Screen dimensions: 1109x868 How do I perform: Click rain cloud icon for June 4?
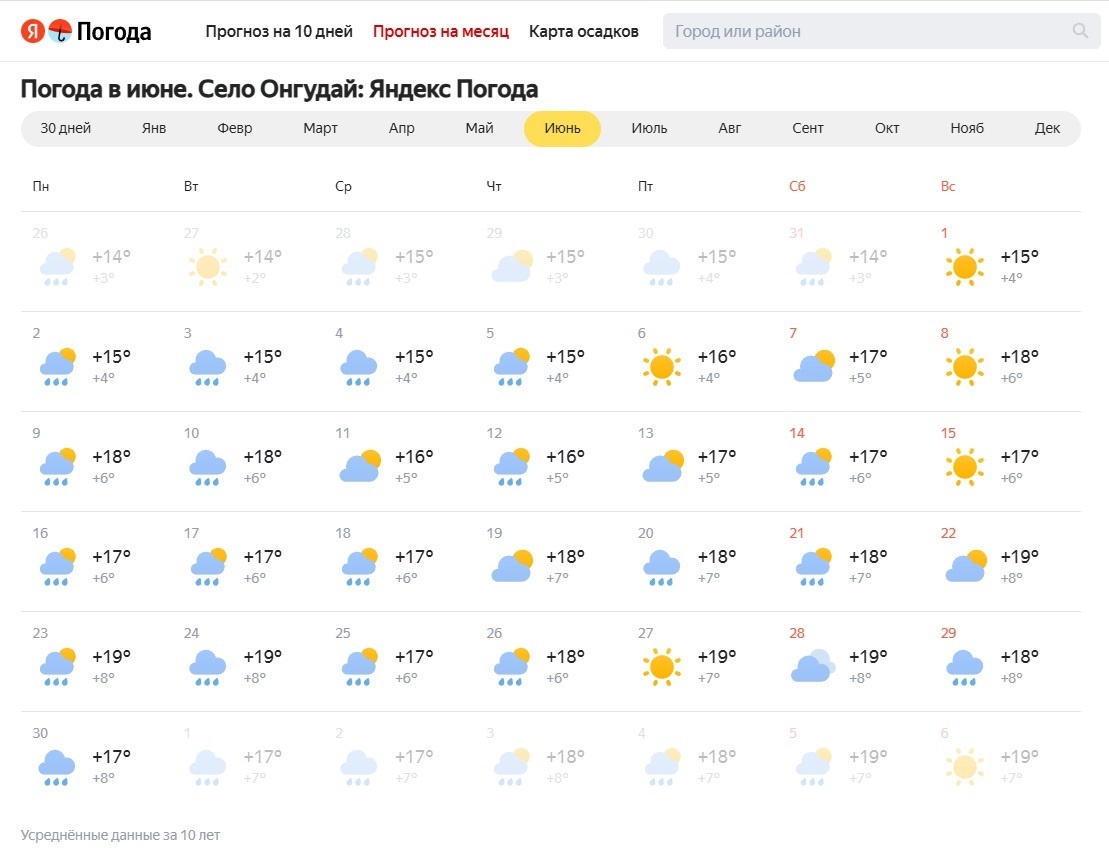tap(359, 367)
